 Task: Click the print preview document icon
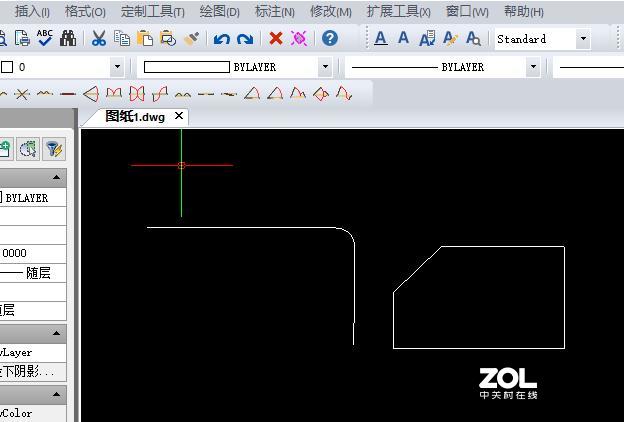click(x=22, y=38)
